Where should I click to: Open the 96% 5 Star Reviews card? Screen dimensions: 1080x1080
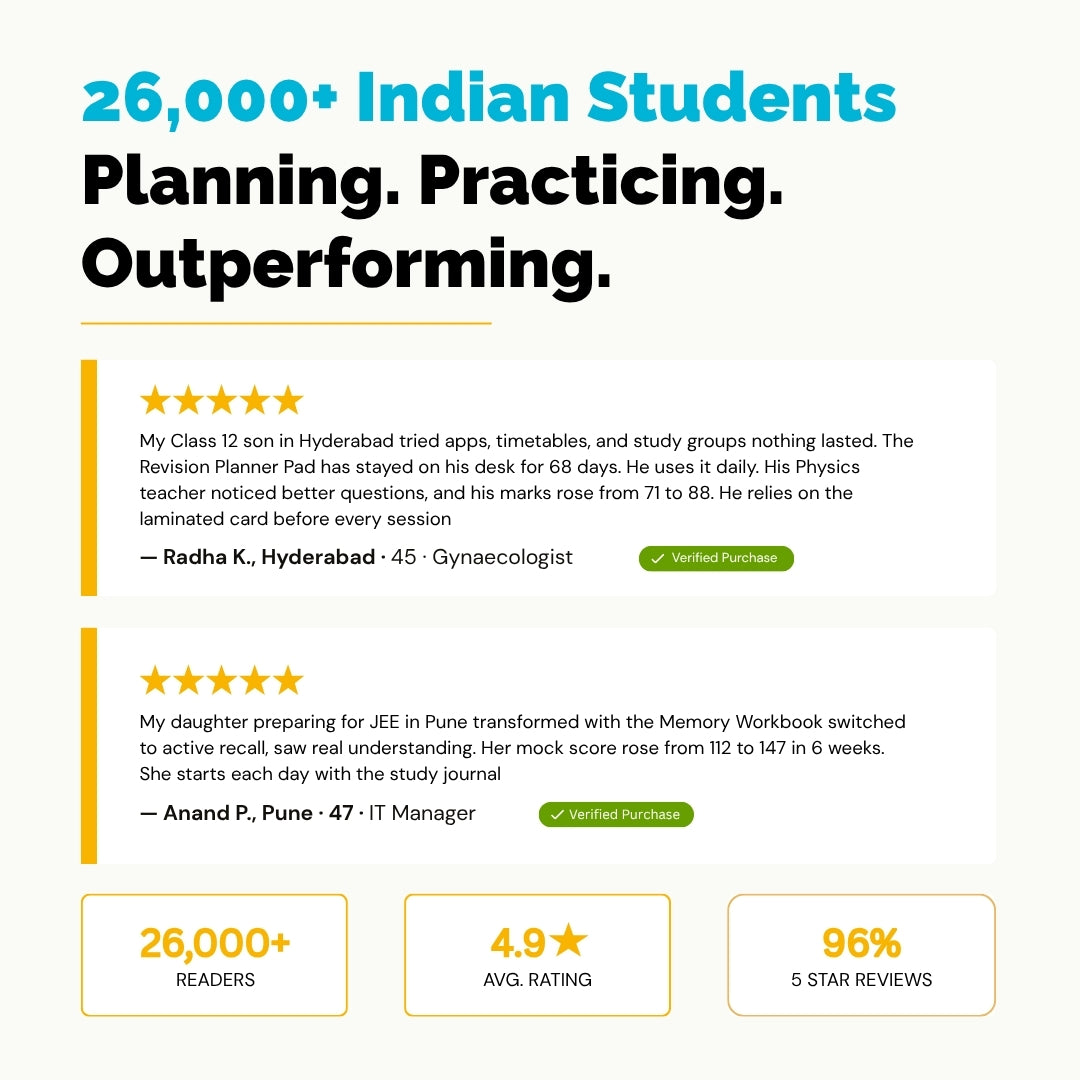pyautogui.click(x=861, y=955)
